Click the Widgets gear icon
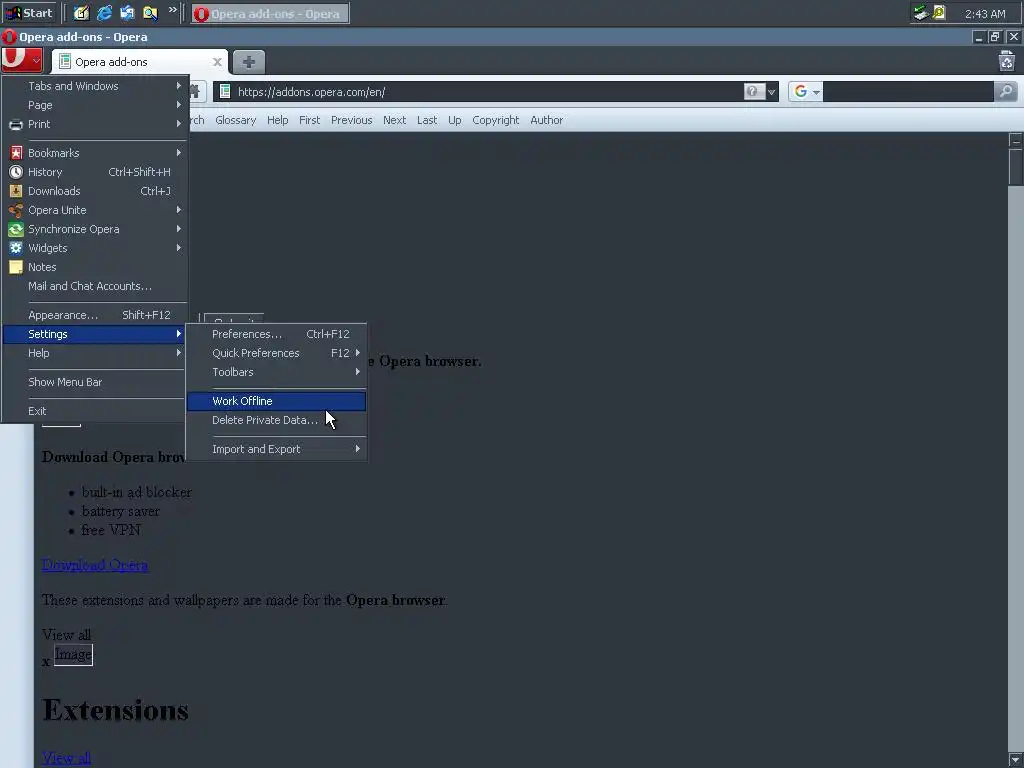Image resolution: width=1024 pixels, height=768 pixels. pos(16,248)
